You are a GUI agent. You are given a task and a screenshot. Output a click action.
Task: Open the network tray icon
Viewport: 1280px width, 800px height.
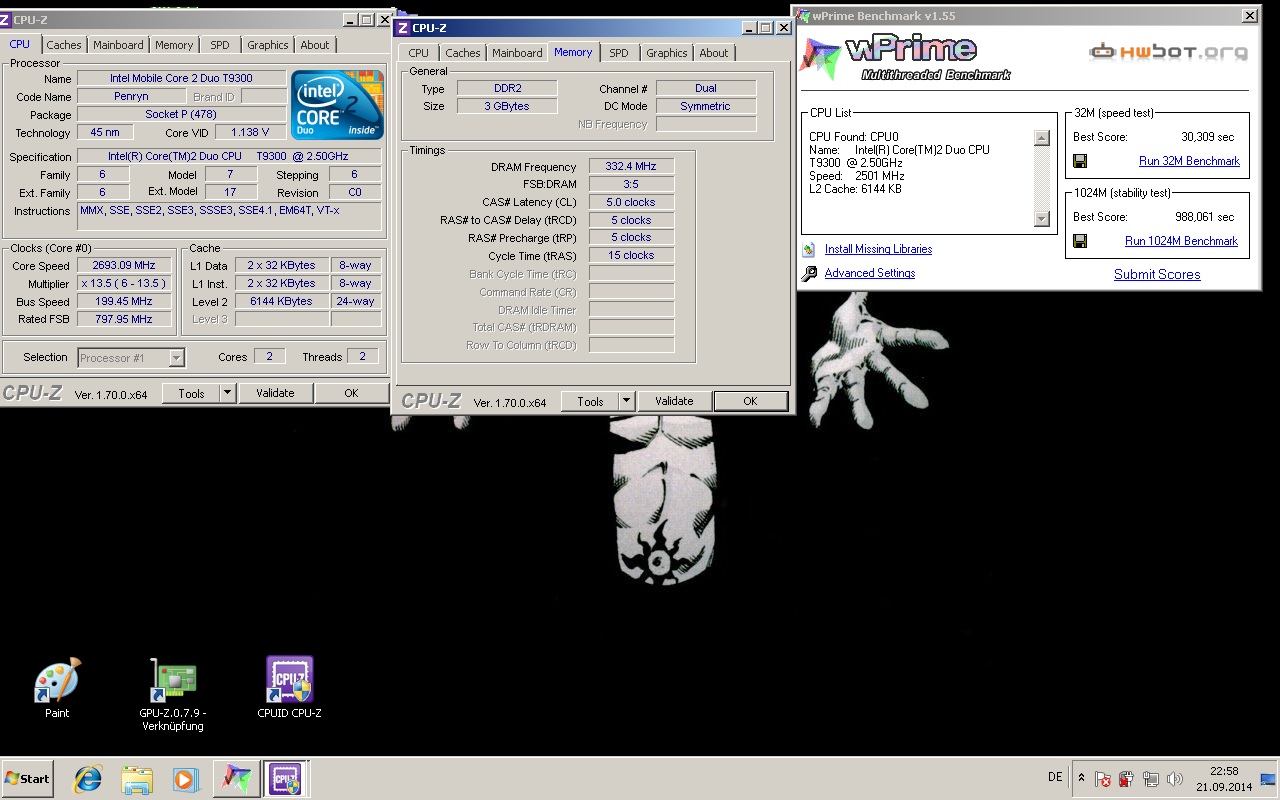pos(1151,779)
